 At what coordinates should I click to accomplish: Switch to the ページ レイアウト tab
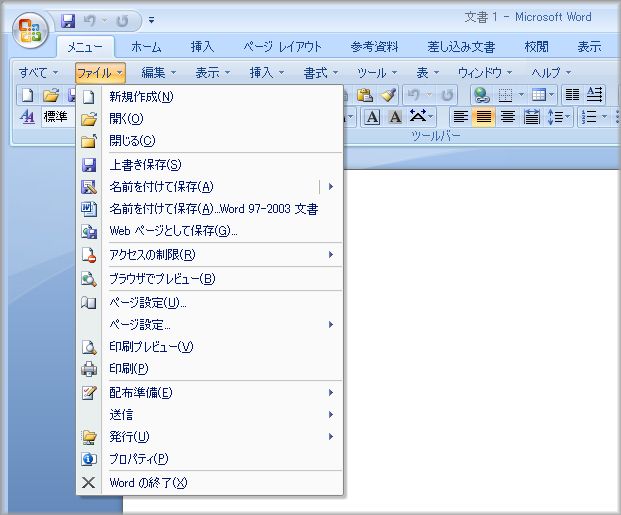pyautogui.click(x=282, y=47)
